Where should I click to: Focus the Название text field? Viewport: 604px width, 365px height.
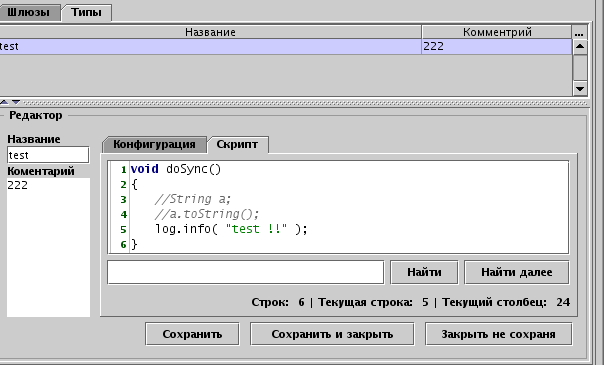point(48,155)
